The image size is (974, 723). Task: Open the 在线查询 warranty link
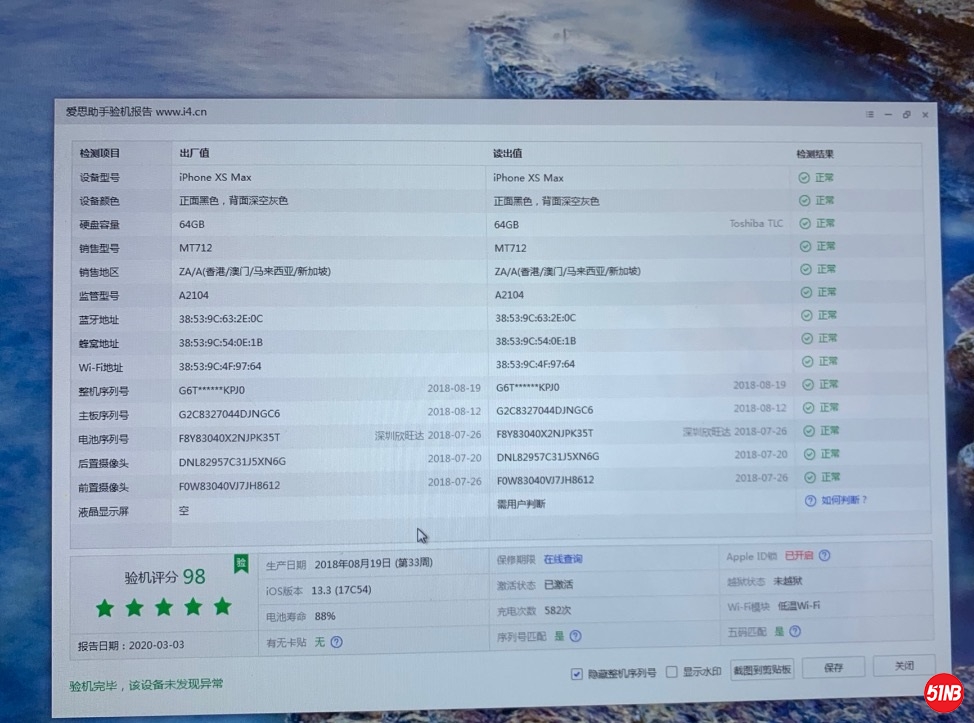point(563,559)
